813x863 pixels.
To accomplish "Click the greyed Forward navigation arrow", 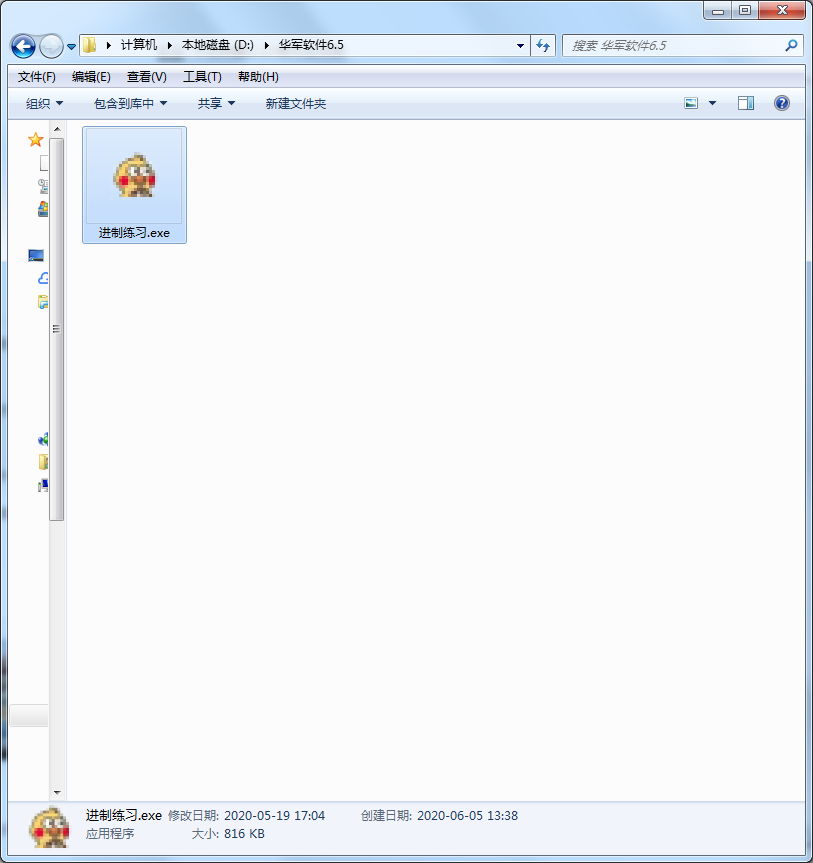I will pyautogui.click(x=52, y=46).
